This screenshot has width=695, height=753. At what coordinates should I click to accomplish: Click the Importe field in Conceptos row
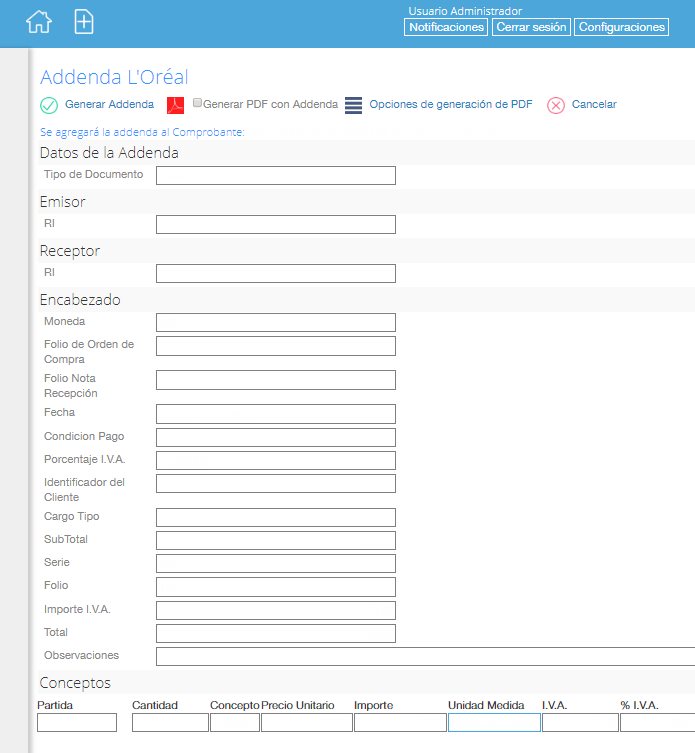point(400,723)
